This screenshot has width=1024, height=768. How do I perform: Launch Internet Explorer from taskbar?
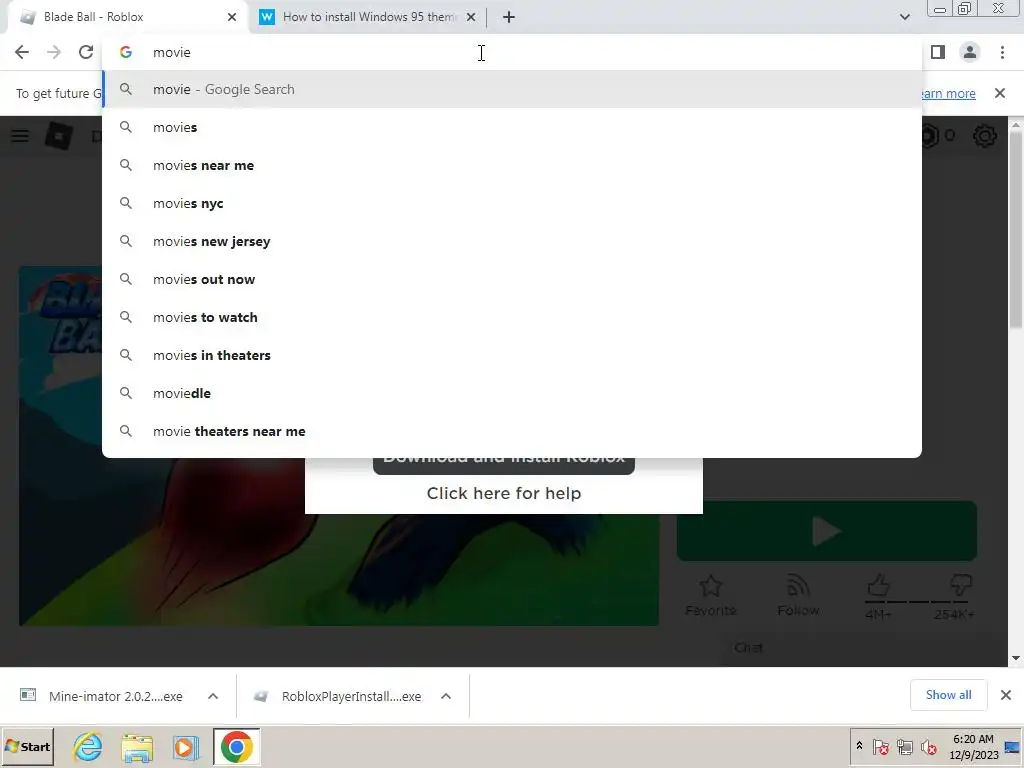[x=88, y=746]
